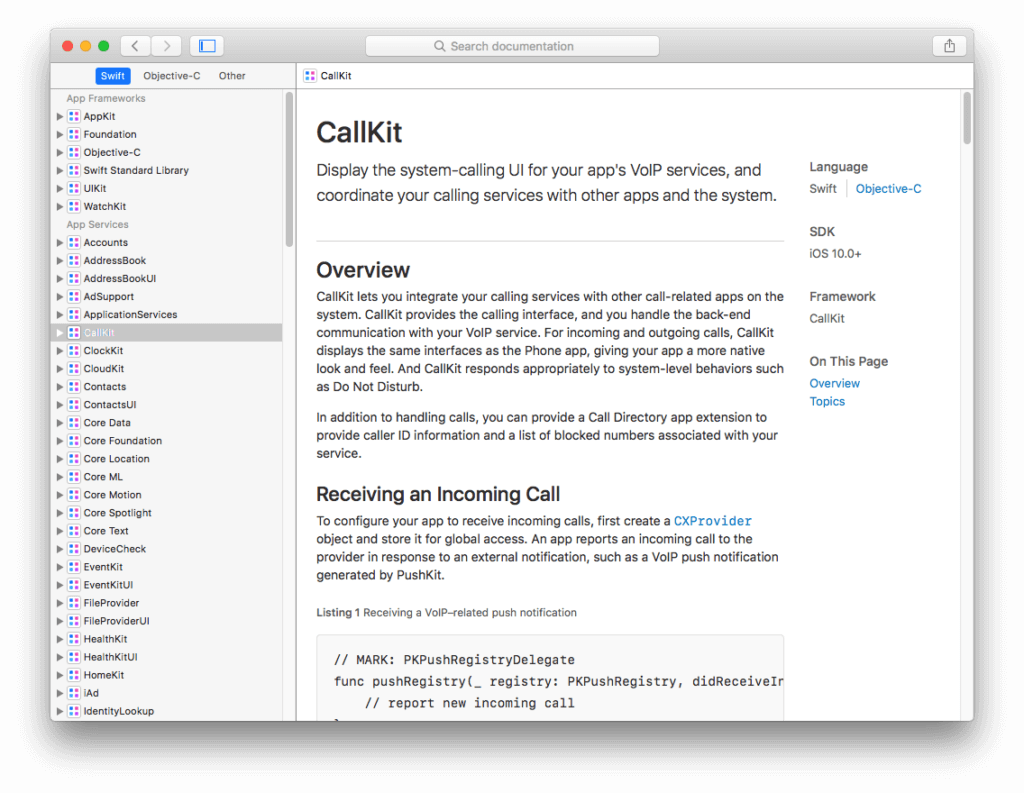Open the WatchKit framework icon

tap(74, 206)
